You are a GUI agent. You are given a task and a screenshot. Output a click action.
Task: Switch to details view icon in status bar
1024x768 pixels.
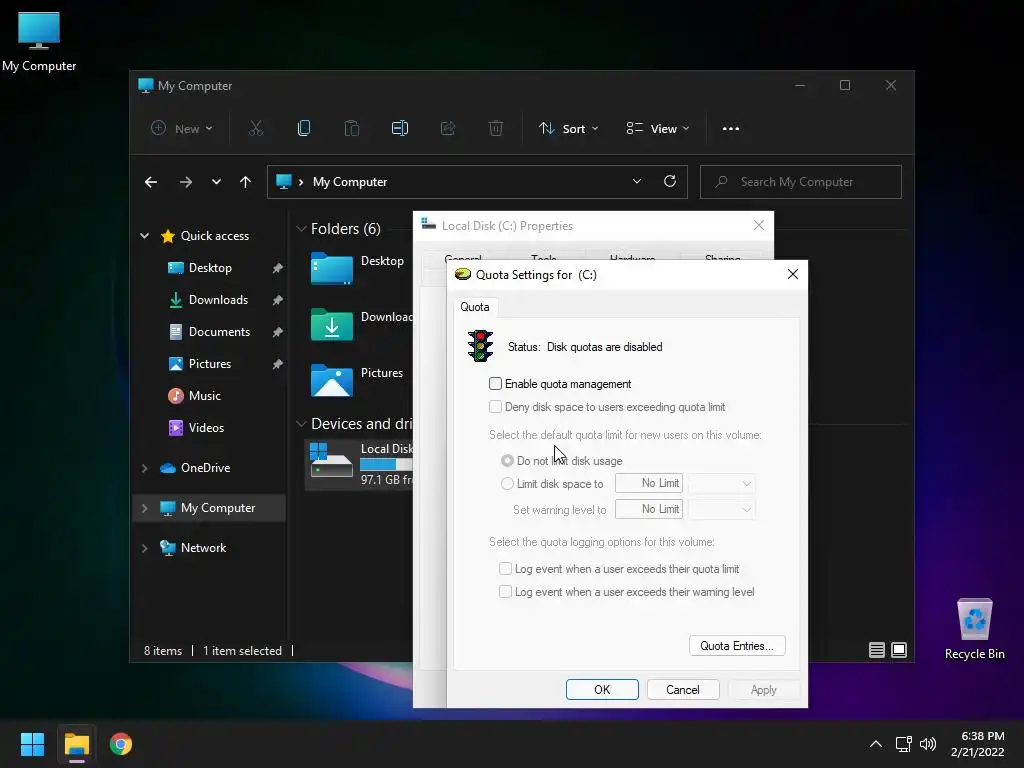coord(877,650)
